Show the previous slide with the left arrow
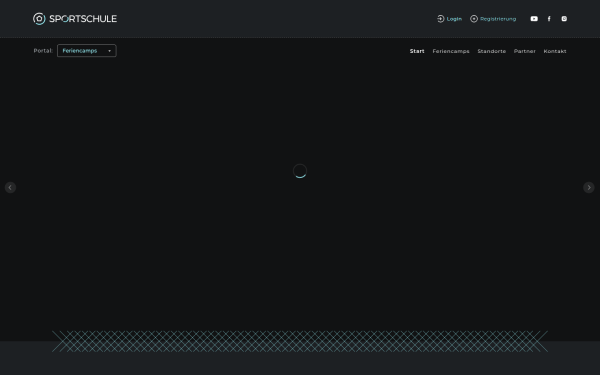Viewport: 600px width, 375px height. click(x=10, y=188)
